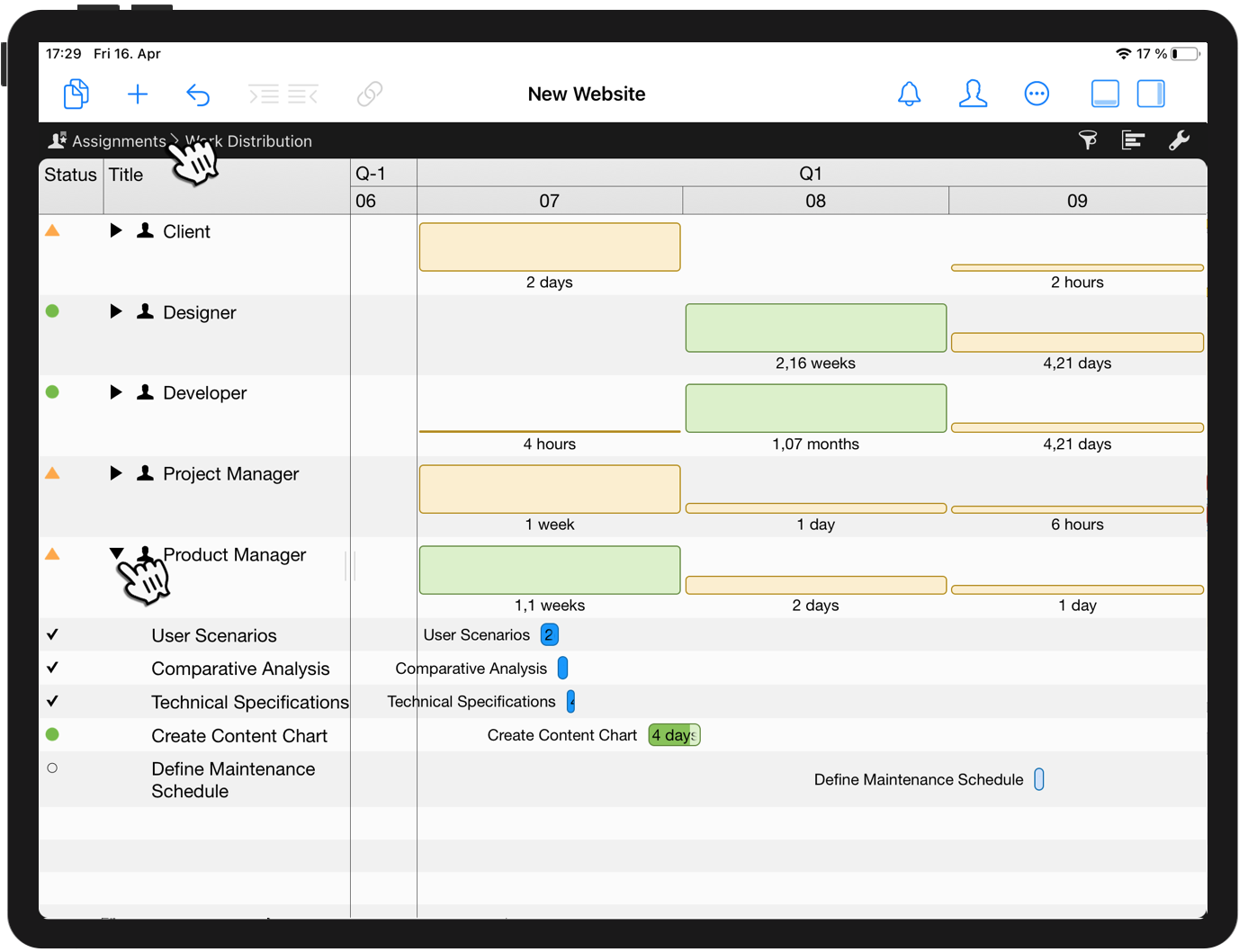Open the more options ellipsis icon
1239x952 pixels.
tap(1037, 94)
